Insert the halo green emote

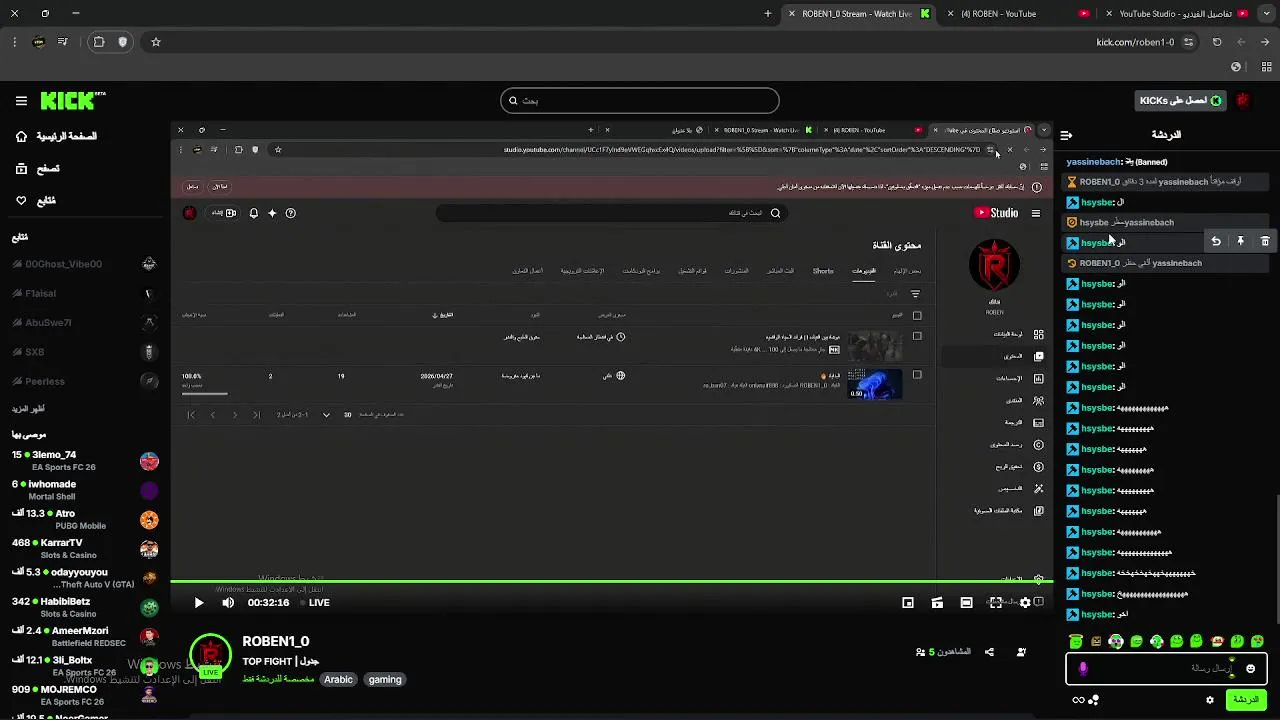(1075, 641)
